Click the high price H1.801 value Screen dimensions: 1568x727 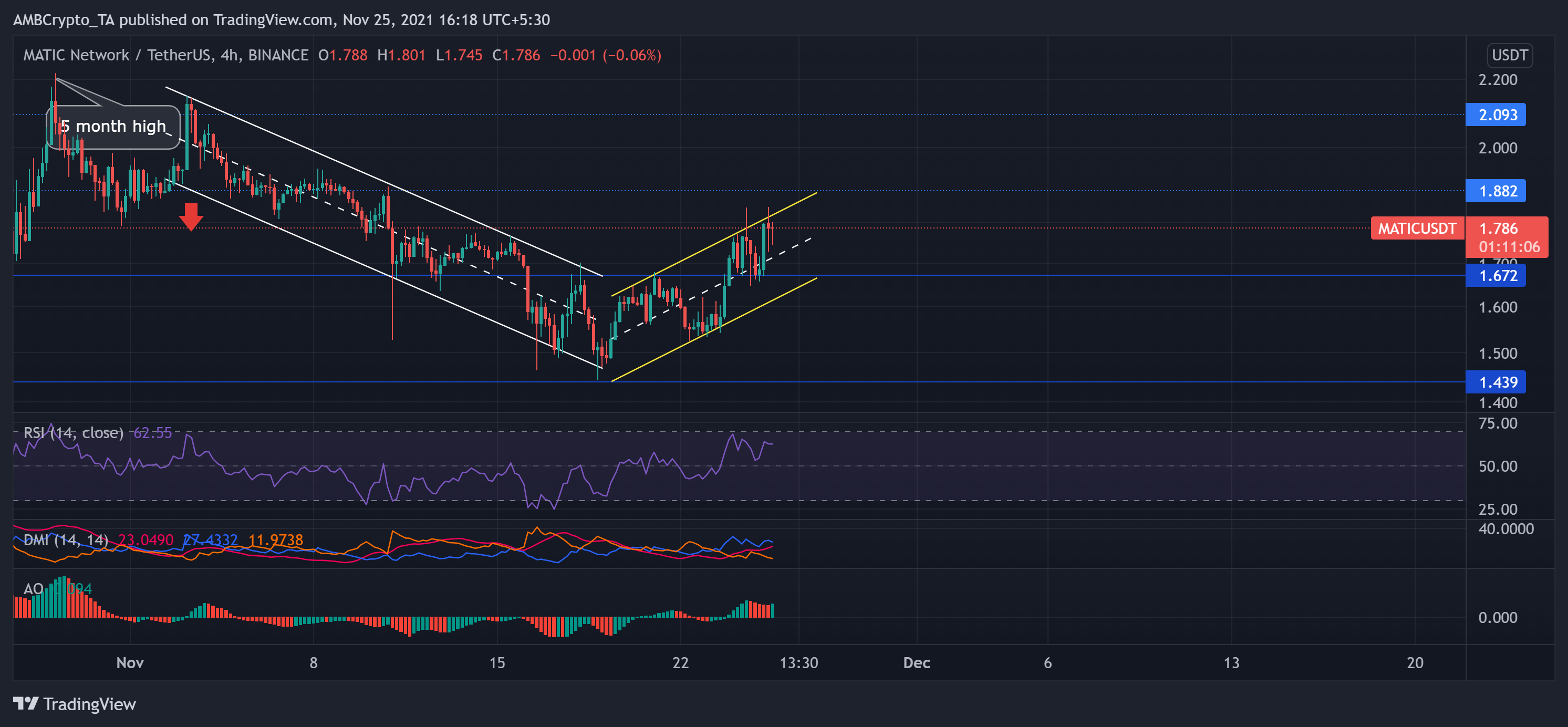pyautogui.click(x=401, y=55)
